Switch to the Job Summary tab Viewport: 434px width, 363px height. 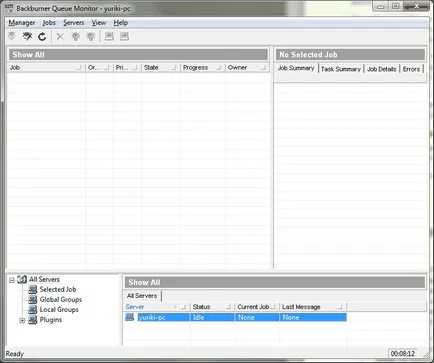296,68
